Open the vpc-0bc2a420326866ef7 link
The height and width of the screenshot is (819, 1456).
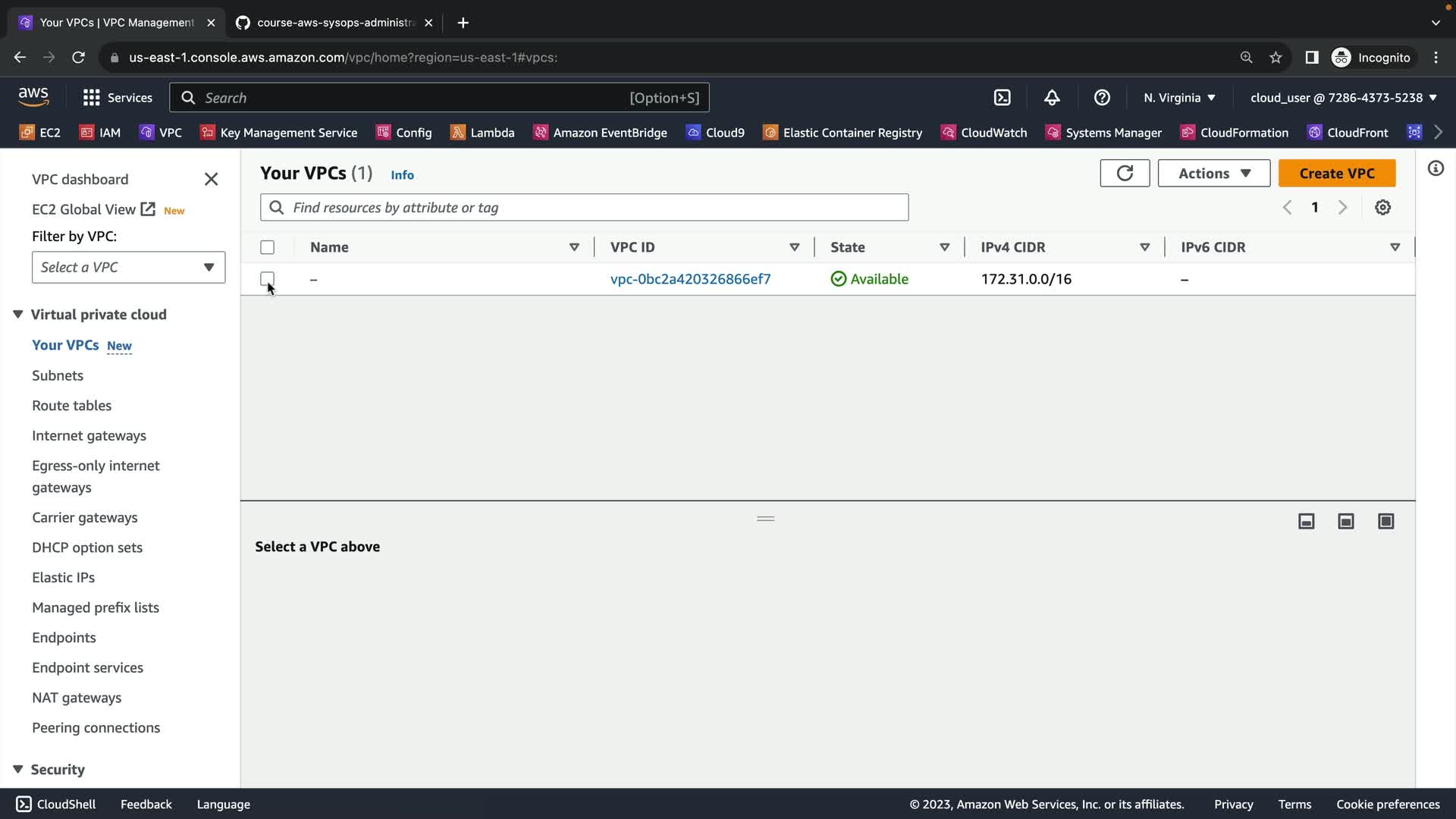pyautogui.click(x=690, y=279)
